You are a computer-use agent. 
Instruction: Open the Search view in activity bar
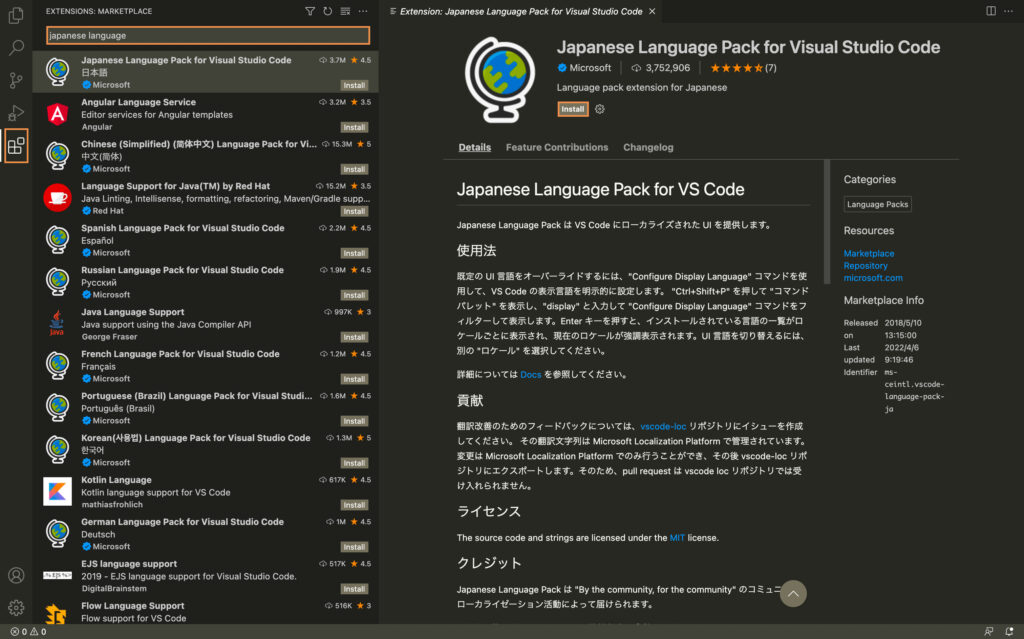[x=16, y=47]
